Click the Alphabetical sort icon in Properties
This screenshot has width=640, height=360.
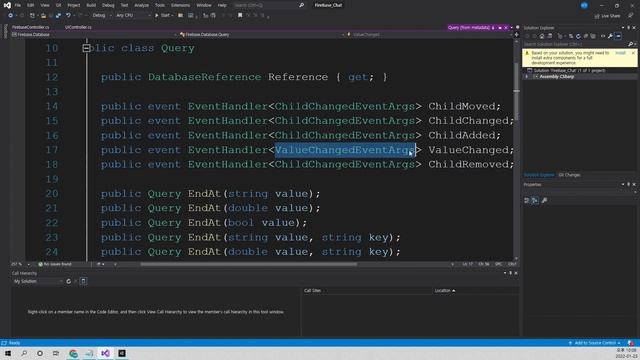(x=535, y=200)
